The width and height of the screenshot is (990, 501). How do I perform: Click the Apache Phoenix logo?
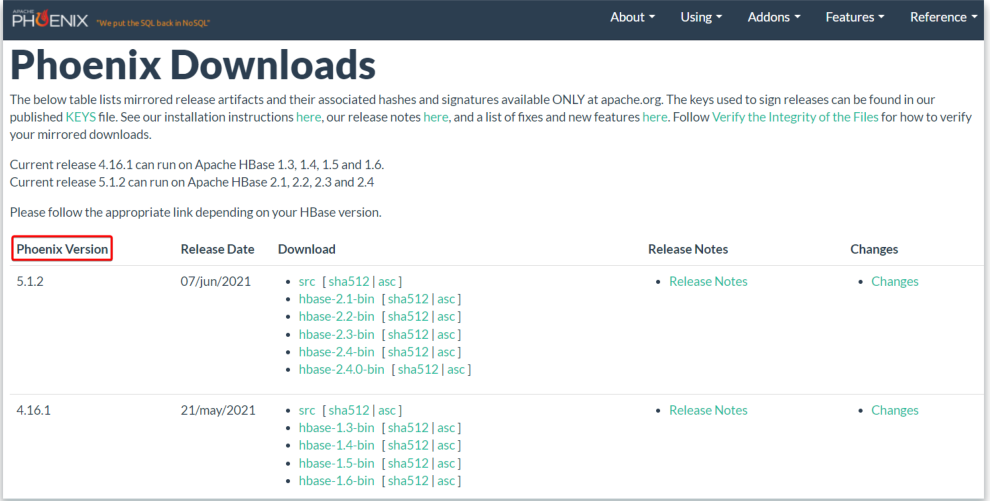point(50,18)
